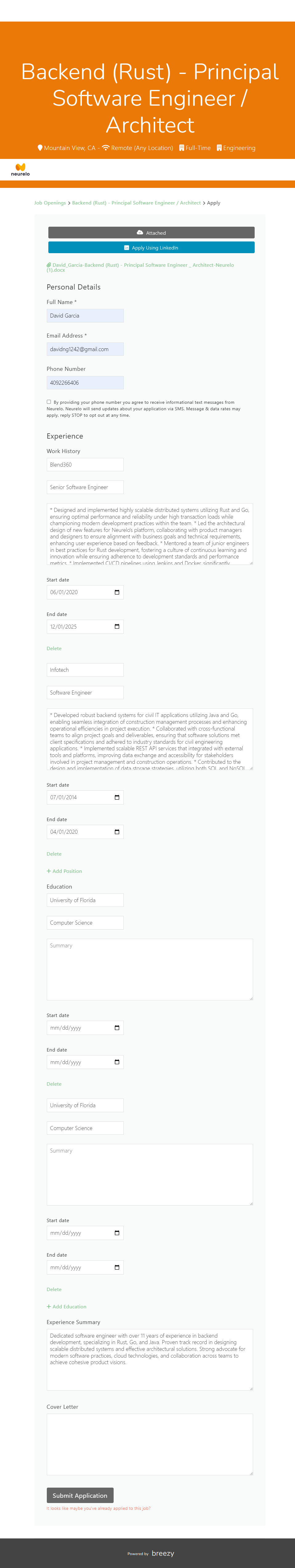Click the Neurelo company logo
The height and width of the screenshot is (1568, 295).
pos(20,169)
